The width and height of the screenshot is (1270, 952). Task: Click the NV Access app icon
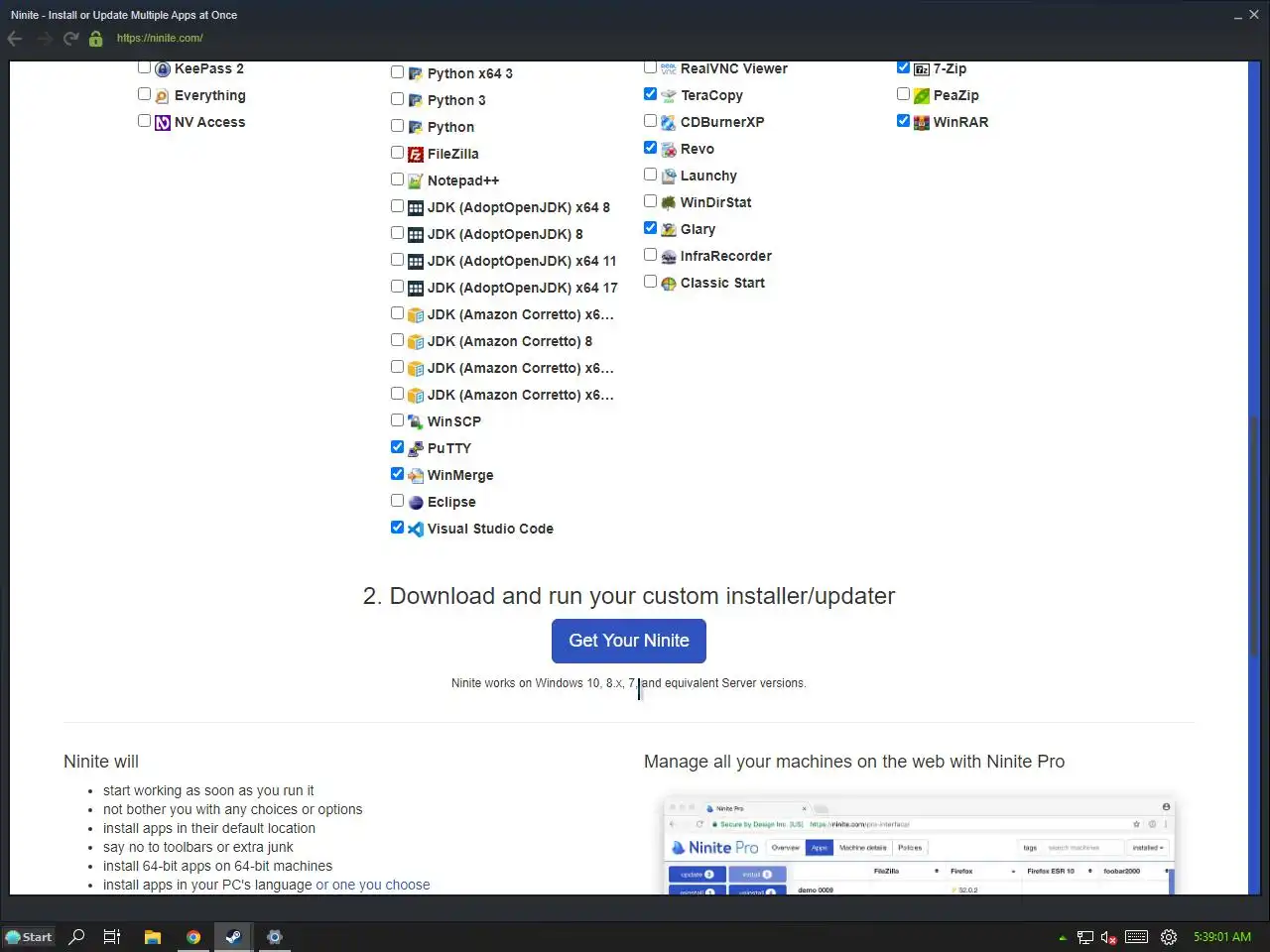click(x=163, y=123)
